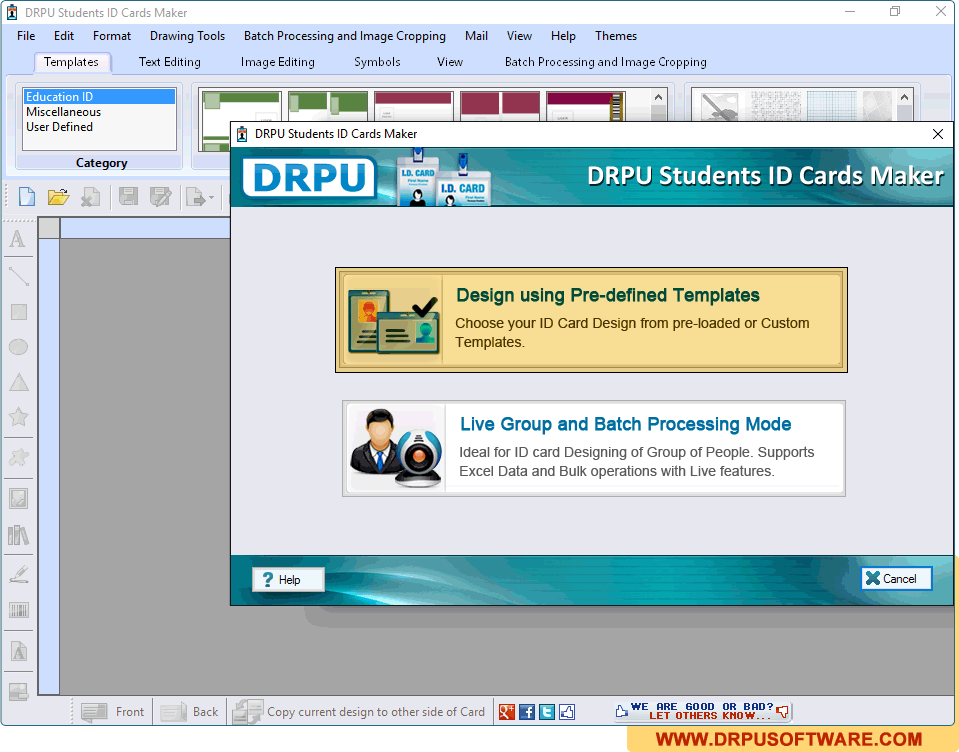Open the View menu in menu bar

coord(519,36)
